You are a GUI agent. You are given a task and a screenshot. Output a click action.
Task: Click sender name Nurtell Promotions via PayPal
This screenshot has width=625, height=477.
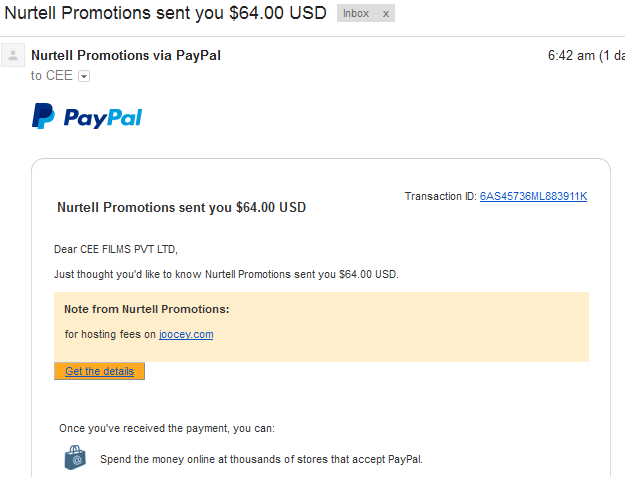[x=126, y=55]
